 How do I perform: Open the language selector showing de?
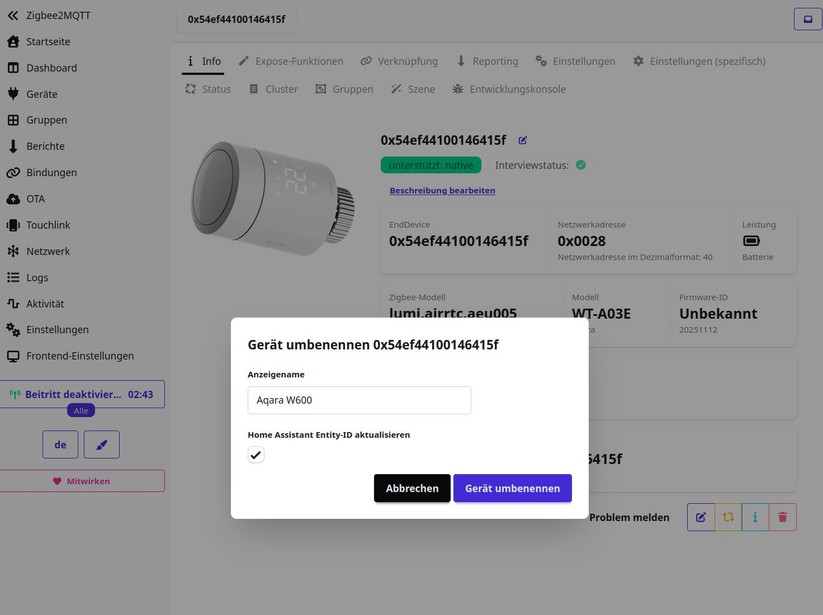(59, 443)
